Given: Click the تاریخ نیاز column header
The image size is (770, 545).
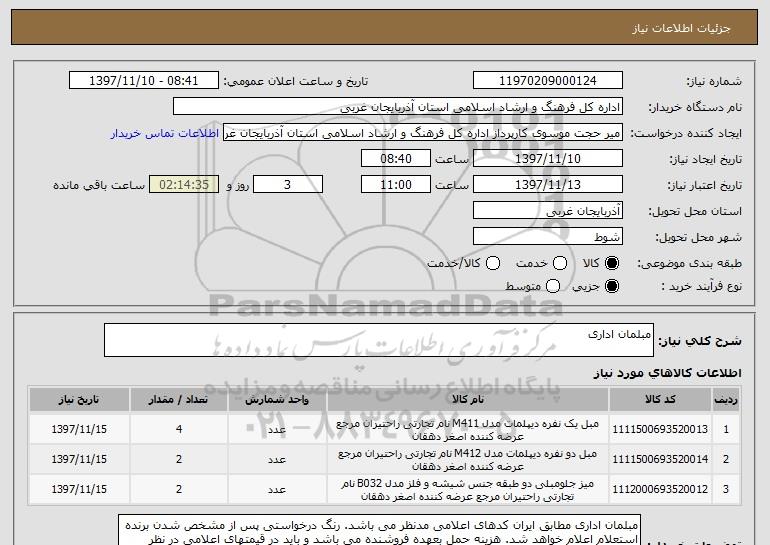Looking at the screenshot, I should (x=79, y=400).
